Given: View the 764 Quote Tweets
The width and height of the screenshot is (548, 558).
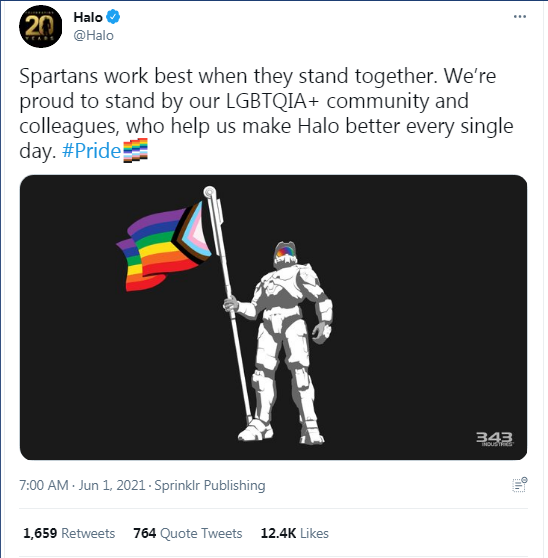Looking at the screenshot, I should click(188, 533).
